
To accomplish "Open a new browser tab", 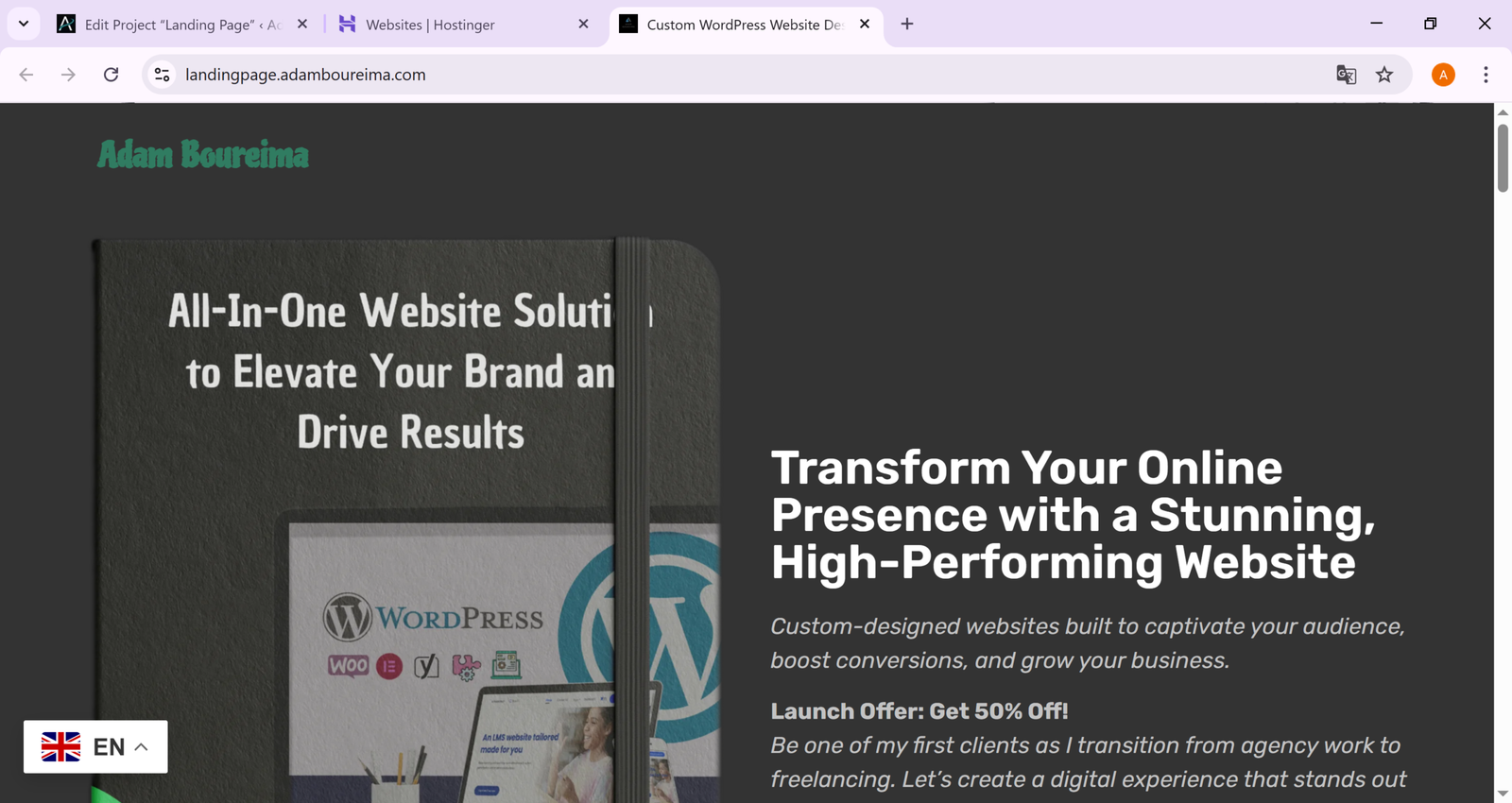I will point(907,25).
